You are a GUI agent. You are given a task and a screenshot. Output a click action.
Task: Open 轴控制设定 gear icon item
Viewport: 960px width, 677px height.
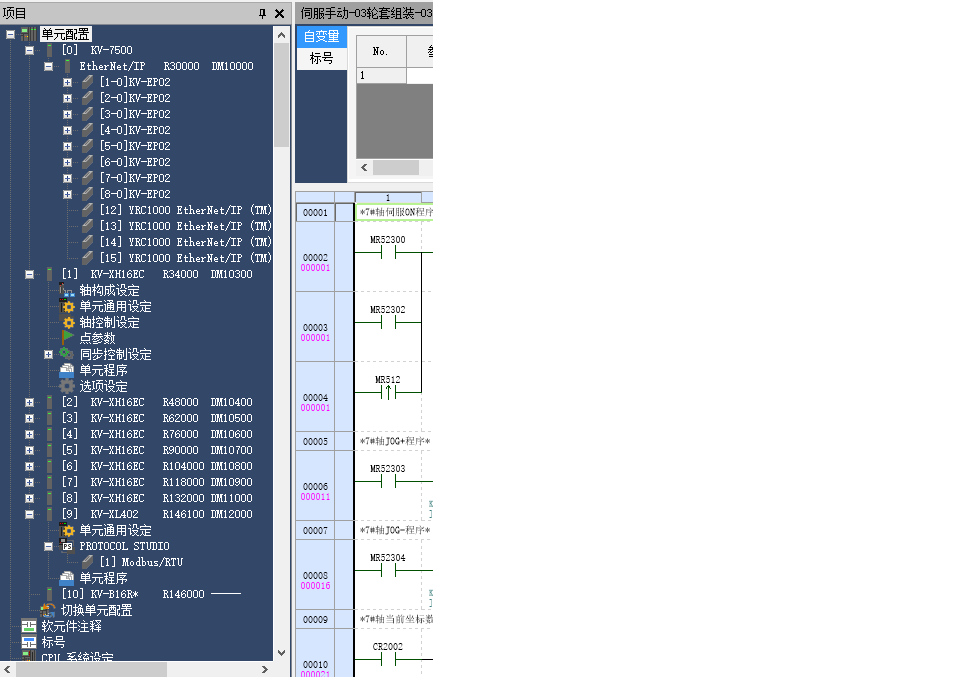point(67,322)
